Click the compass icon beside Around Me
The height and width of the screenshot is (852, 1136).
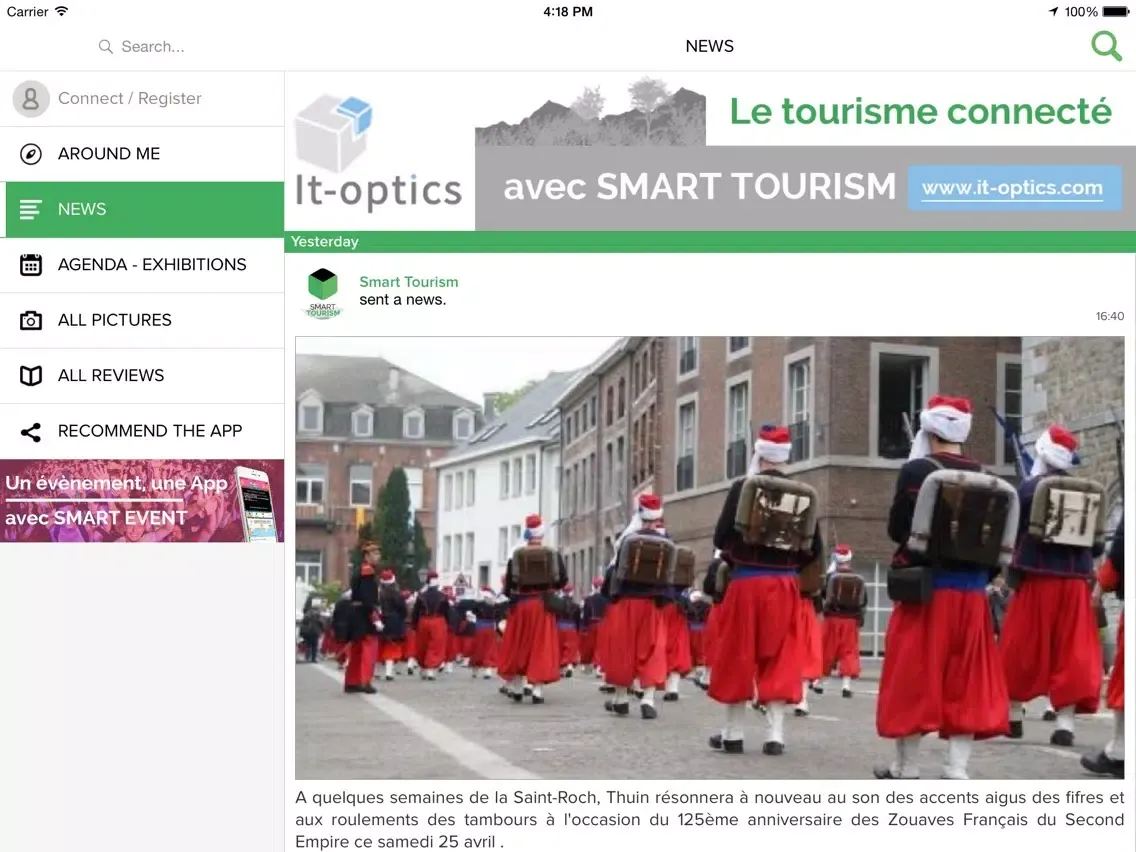(30, 154)
